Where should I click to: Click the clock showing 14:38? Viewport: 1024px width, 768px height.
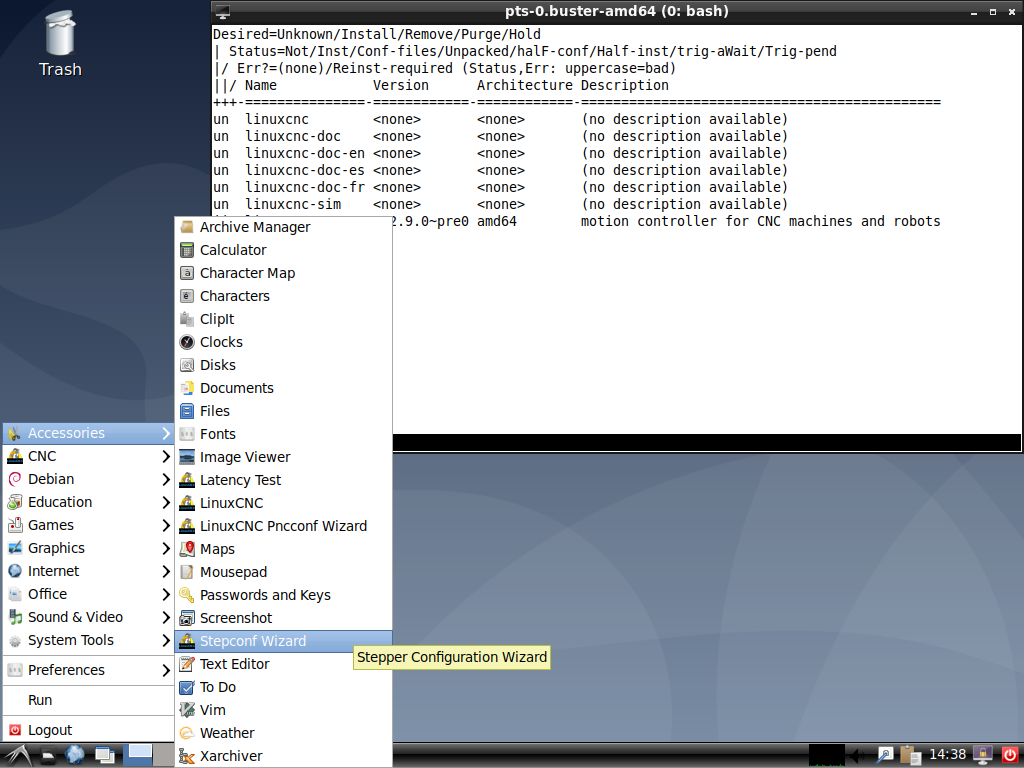tap(948, 755)
